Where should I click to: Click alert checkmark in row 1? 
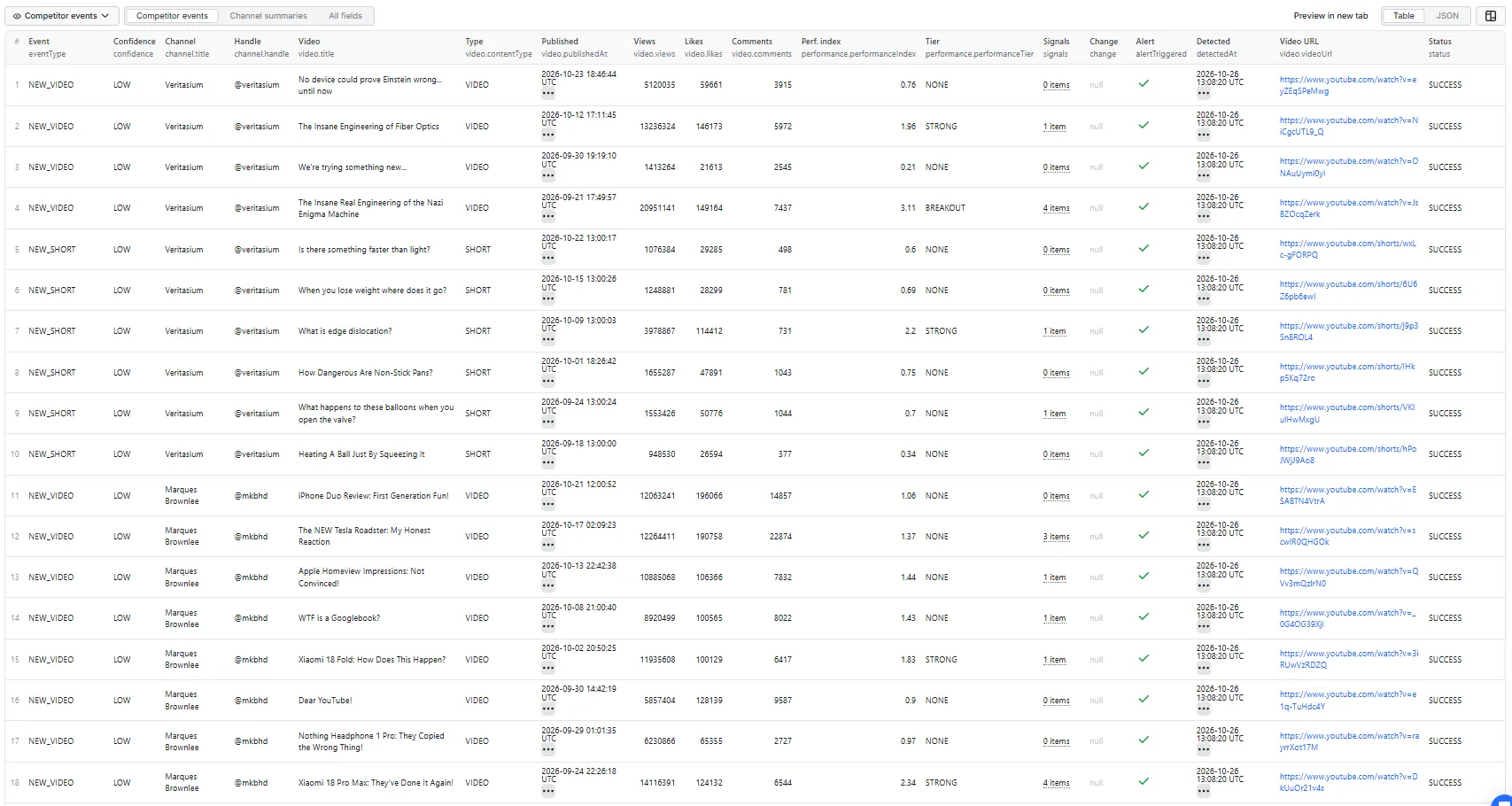pyautogui.click(x=1144, y=83)
